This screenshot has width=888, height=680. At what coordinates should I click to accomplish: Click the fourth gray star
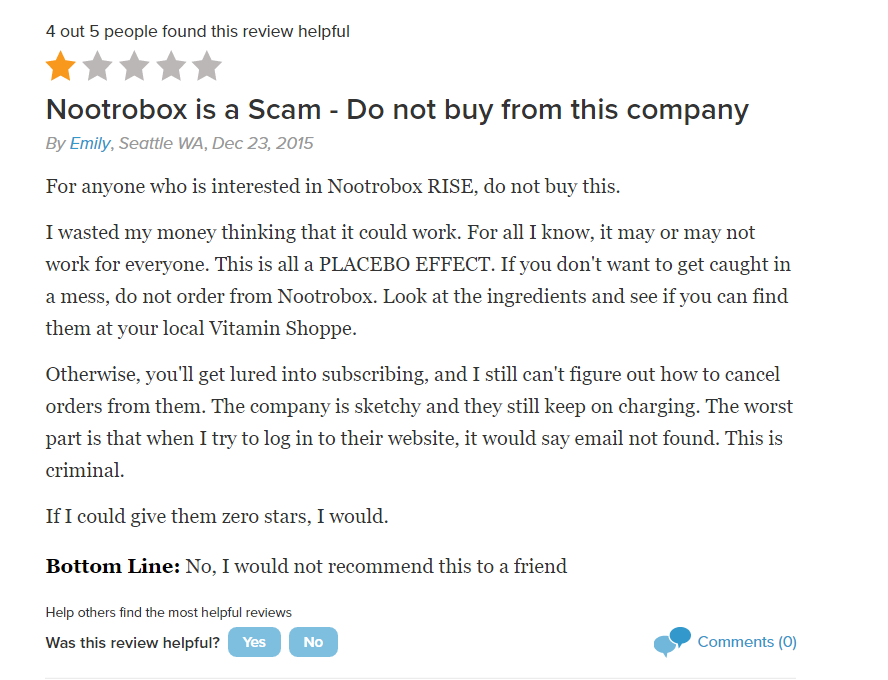click(x=170, y=67)
